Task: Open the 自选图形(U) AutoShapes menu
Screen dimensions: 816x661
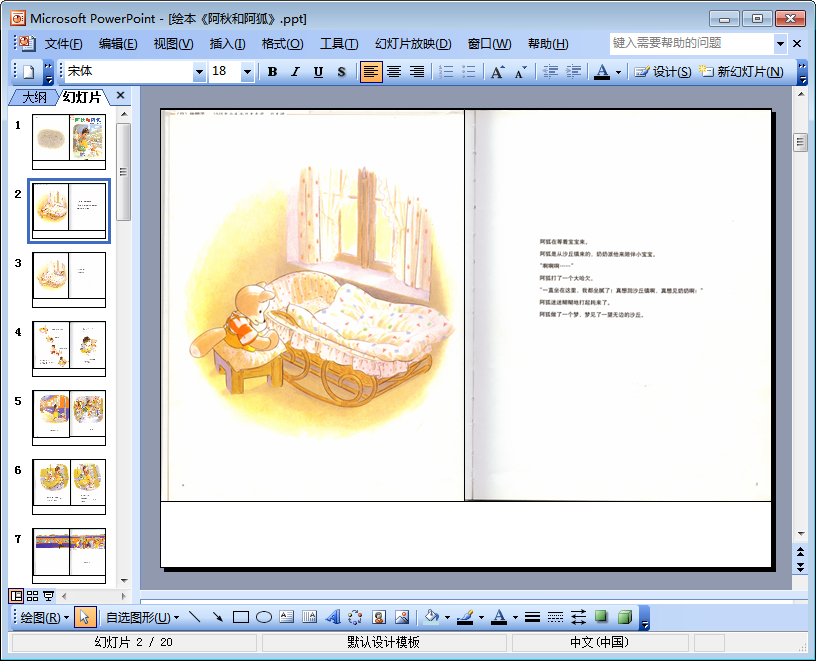Action: pos(143,618)
